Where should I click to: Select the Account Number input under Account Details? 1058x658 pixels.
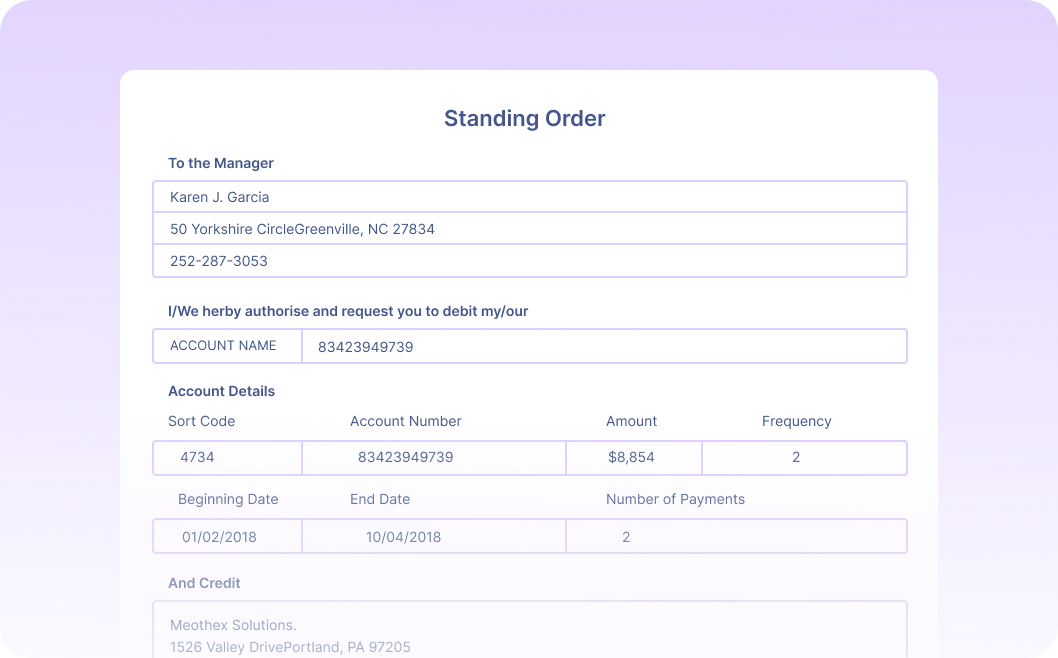click(433, 458)
